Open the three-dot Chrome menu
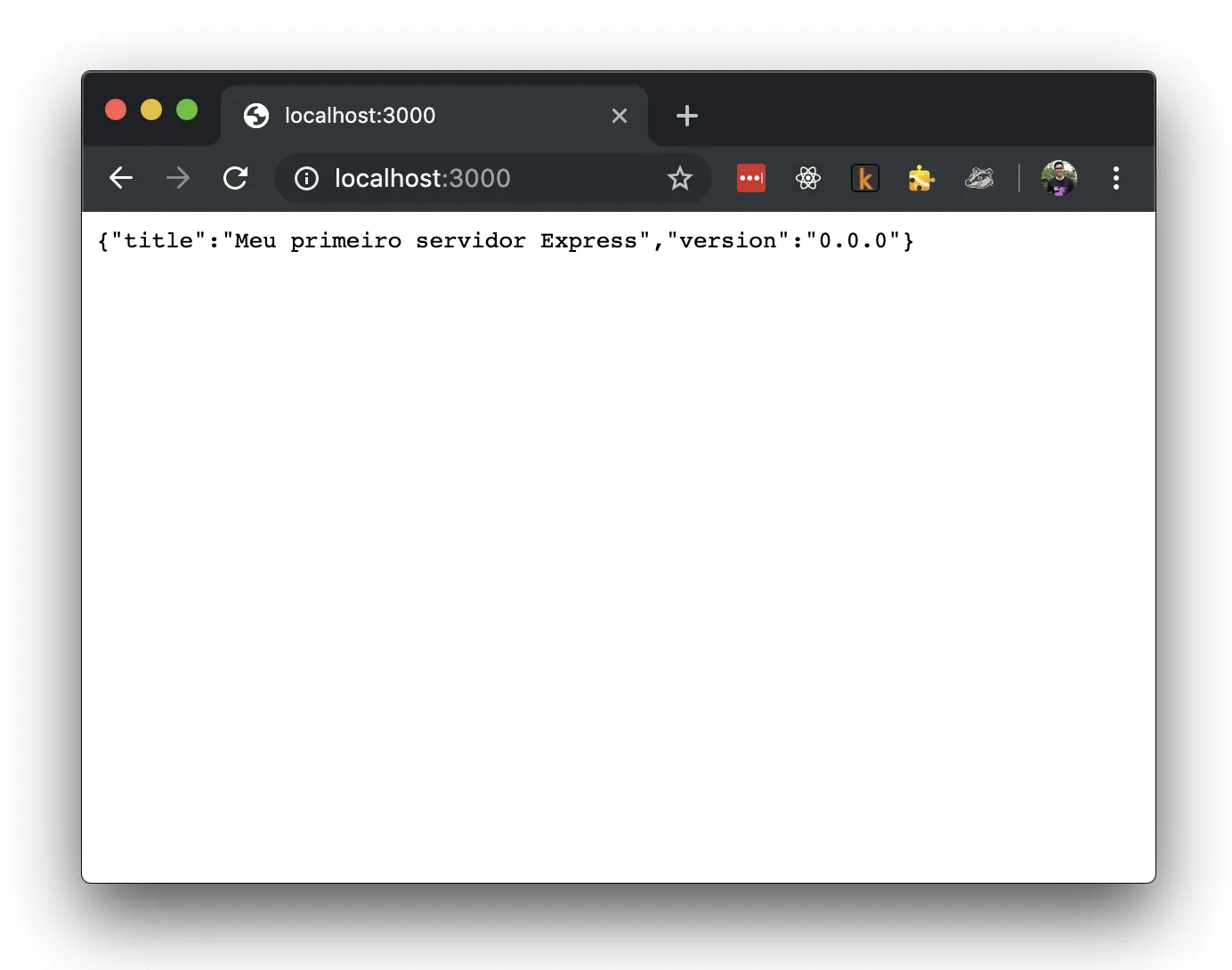The height and width of the screenshot is (970, 1232). pyautogui.click(x=1115, y=178)
